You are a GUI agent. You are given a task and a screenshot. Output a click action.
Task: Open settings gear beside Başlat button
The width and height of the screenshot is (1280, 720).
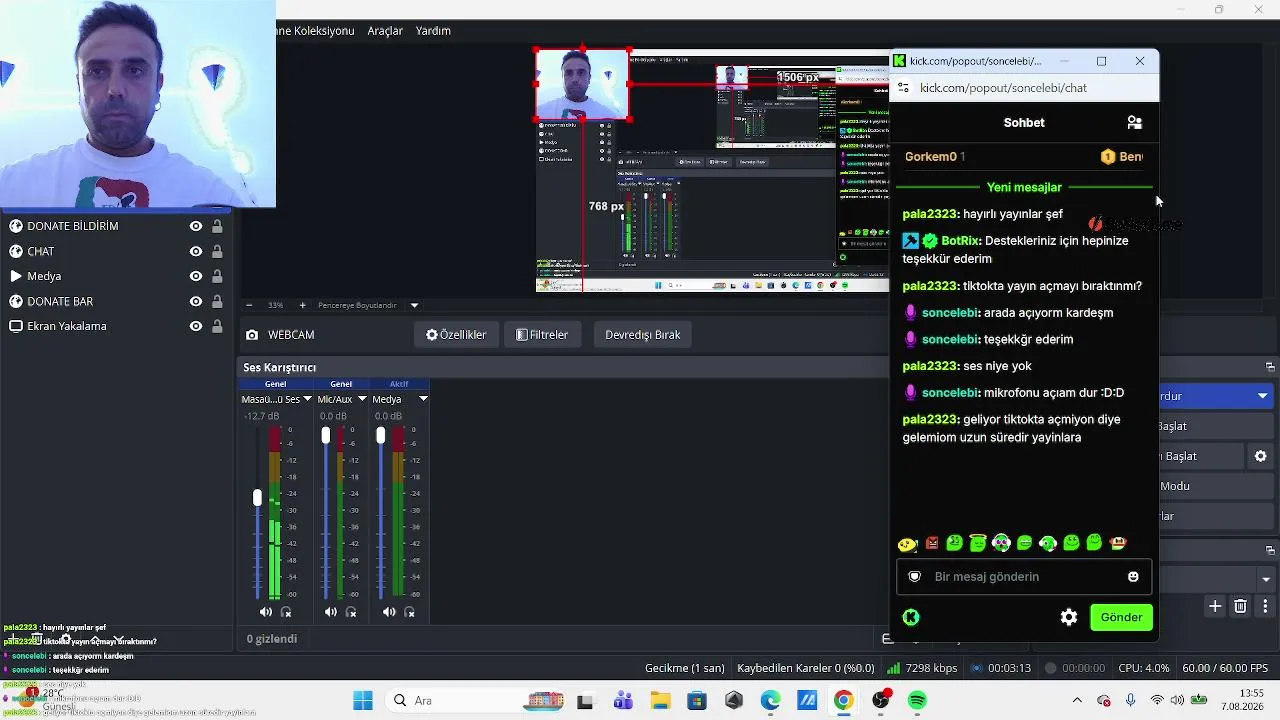point(1261,456)
